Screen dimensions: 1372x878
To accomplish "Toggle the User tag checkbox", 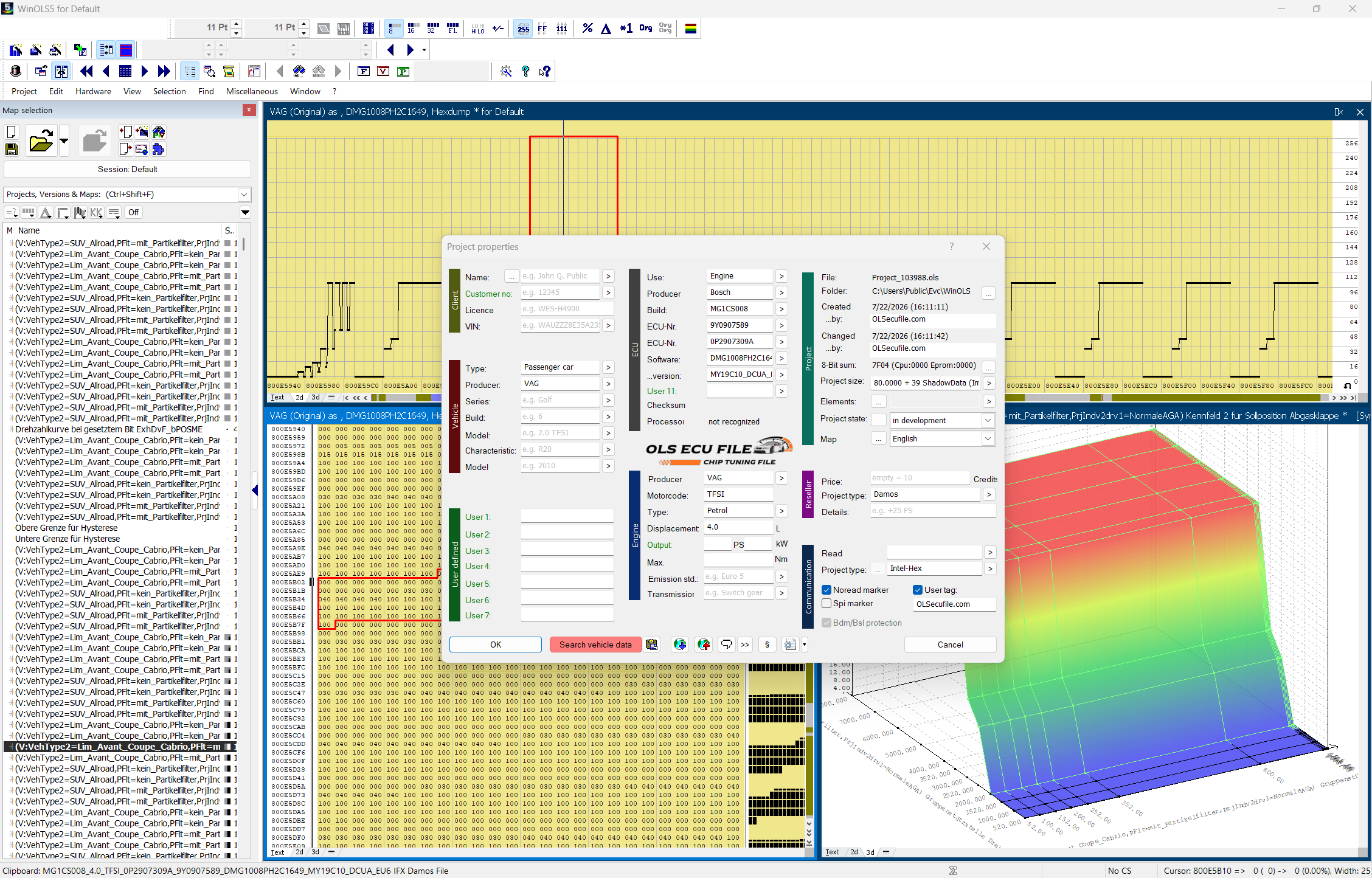I will pos(918,590).
